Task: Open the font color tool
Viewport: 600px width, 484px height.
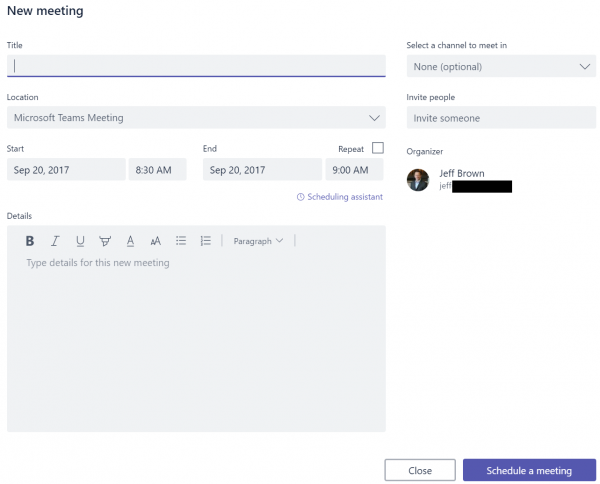Action: coord(130,241)
